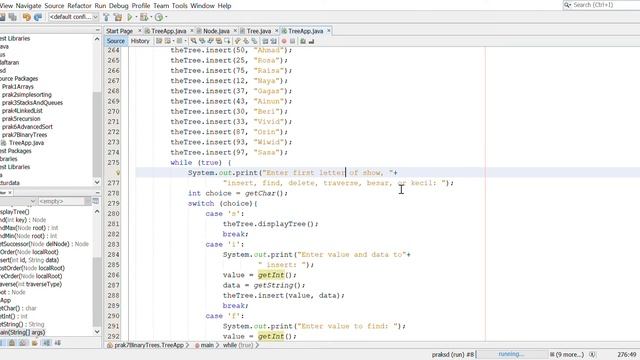Click the (9 more...) processes link

coord(569,355)
